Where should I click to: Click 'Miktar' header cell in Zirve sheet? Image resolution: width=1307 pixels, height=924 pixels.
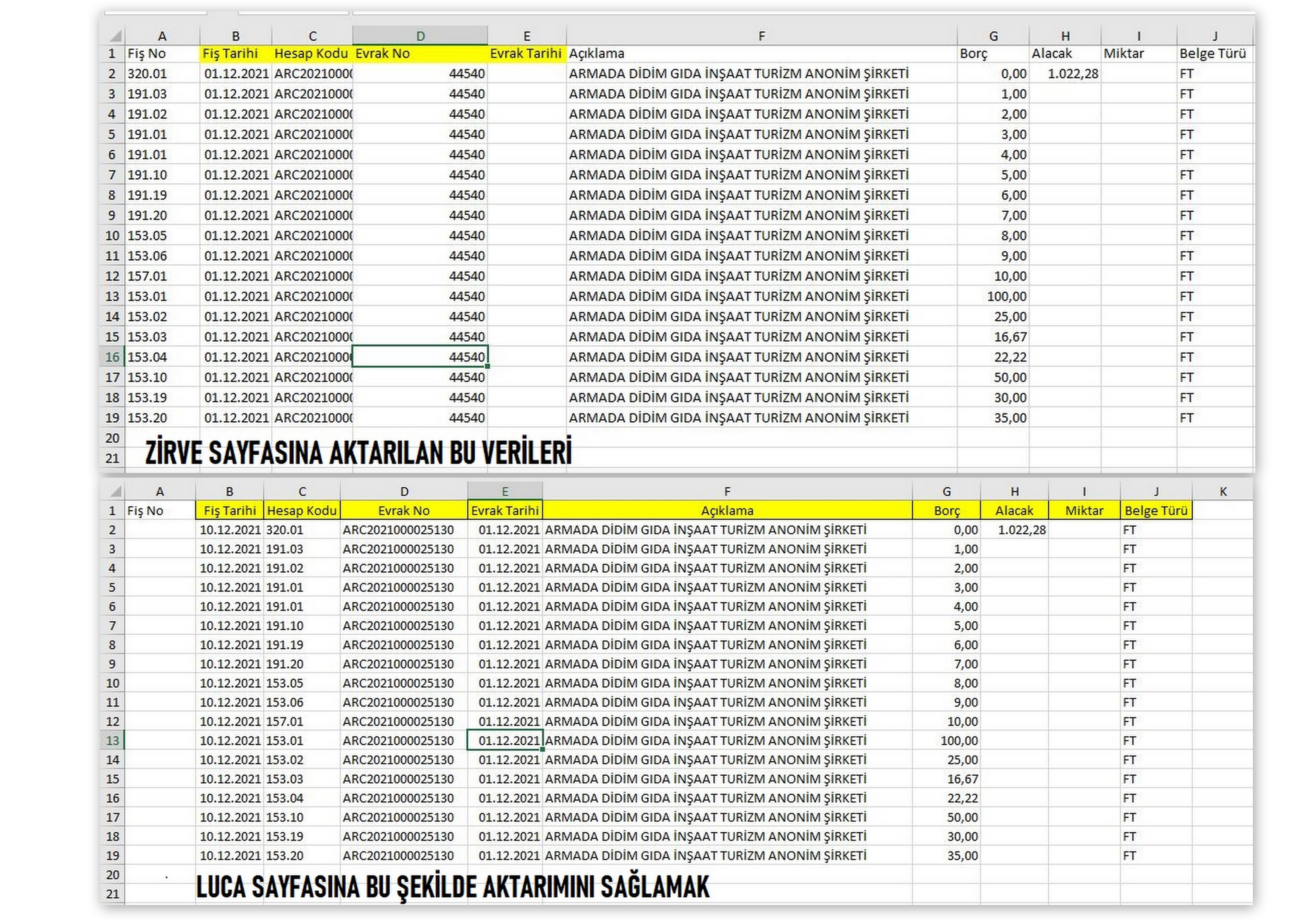coord(1139,54)
